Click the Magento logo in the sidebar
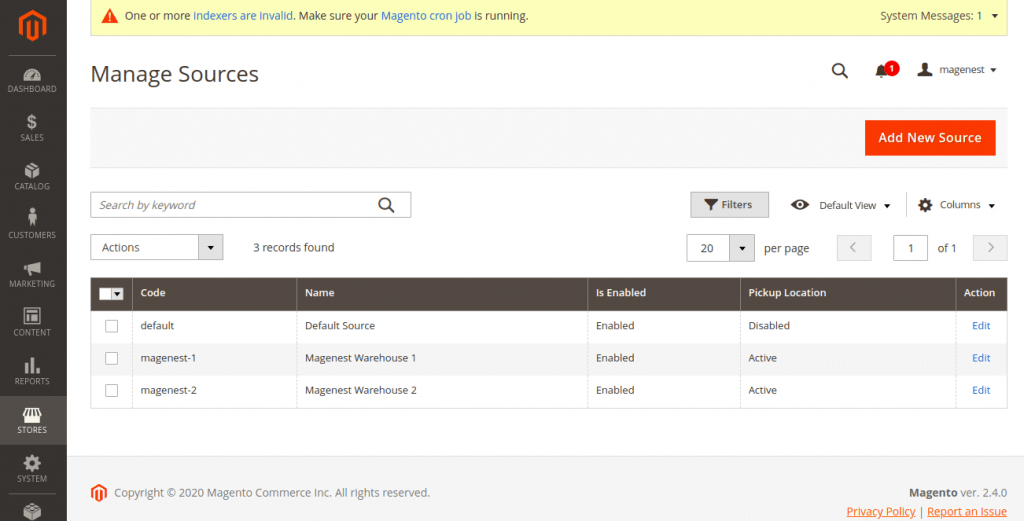This screenshot has height=521, width=1024. point(32,26)
